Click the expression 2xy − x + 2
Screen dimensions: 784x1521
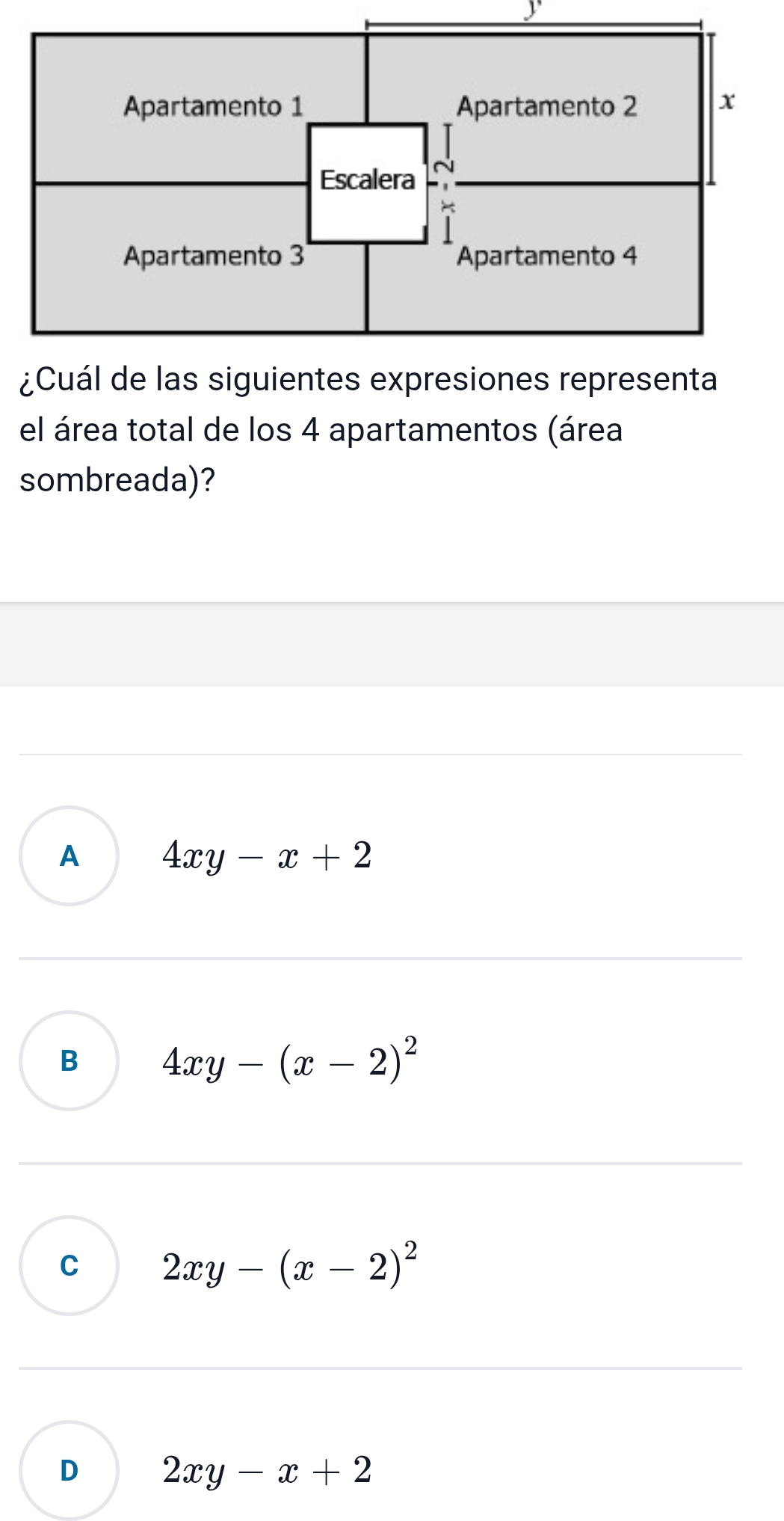[268, 1470]
